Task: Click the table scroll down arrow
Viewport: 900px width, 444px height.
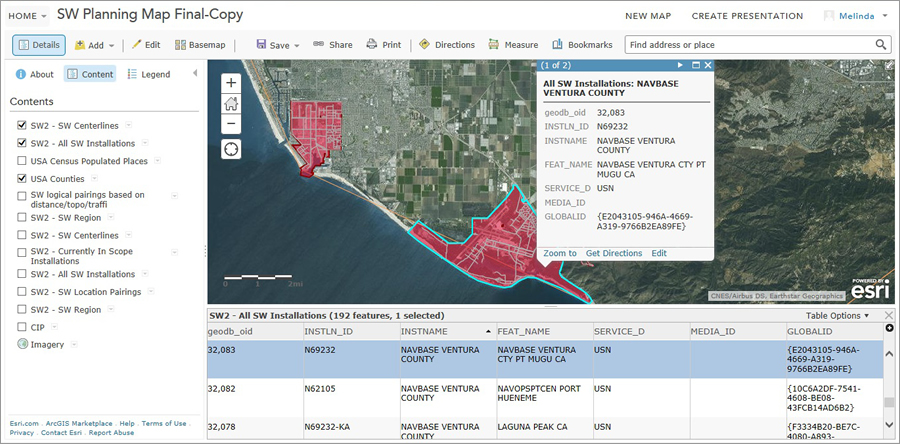Action: coord(889,424)
